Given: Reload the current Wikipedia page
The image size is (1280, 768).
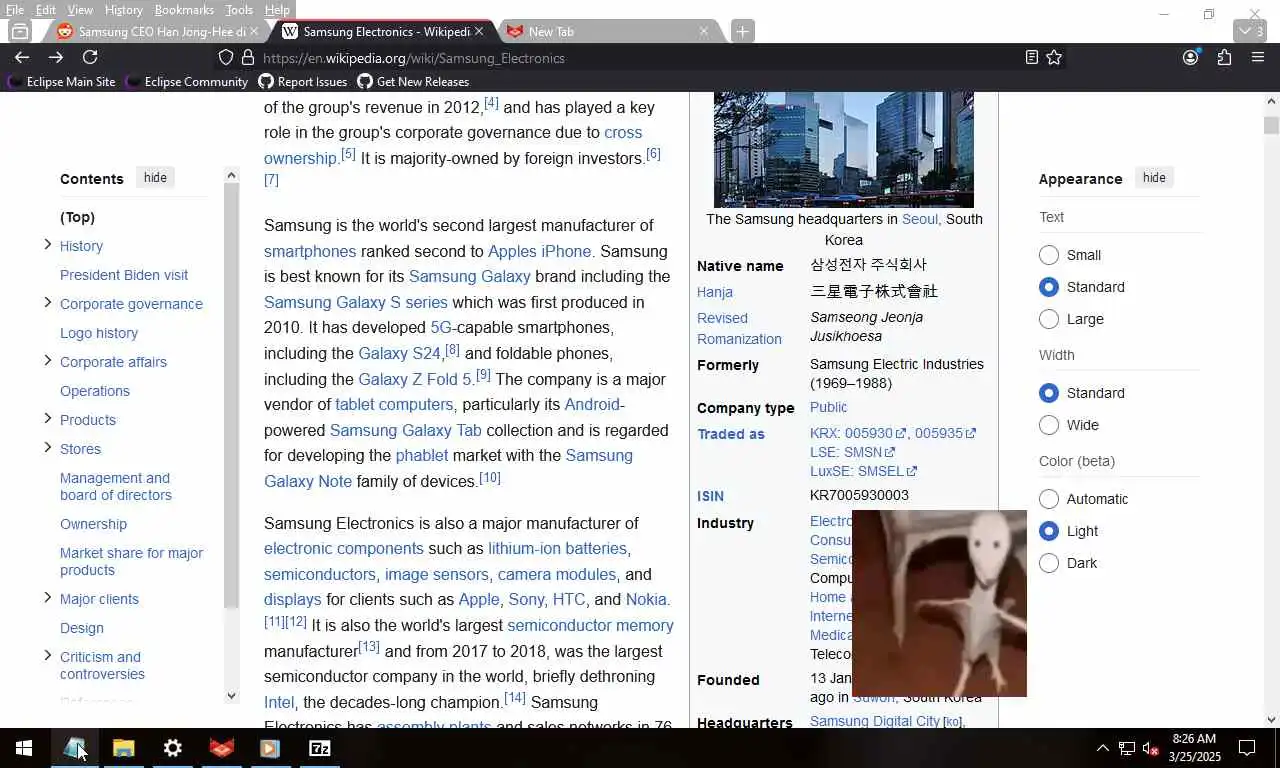Looking at the screenshot, I should point(90,58).
